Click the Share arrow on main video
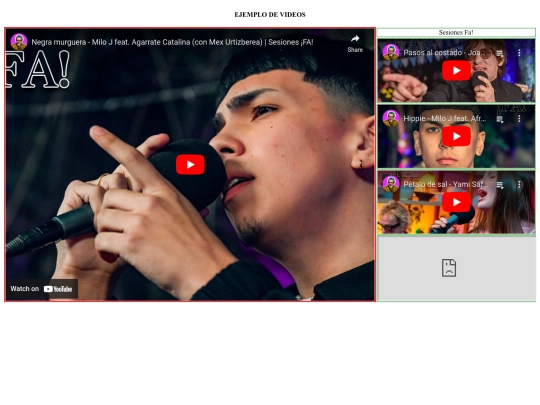Viewport: 540px width, 405px height. pyautogui.click(x=355, y=43)
